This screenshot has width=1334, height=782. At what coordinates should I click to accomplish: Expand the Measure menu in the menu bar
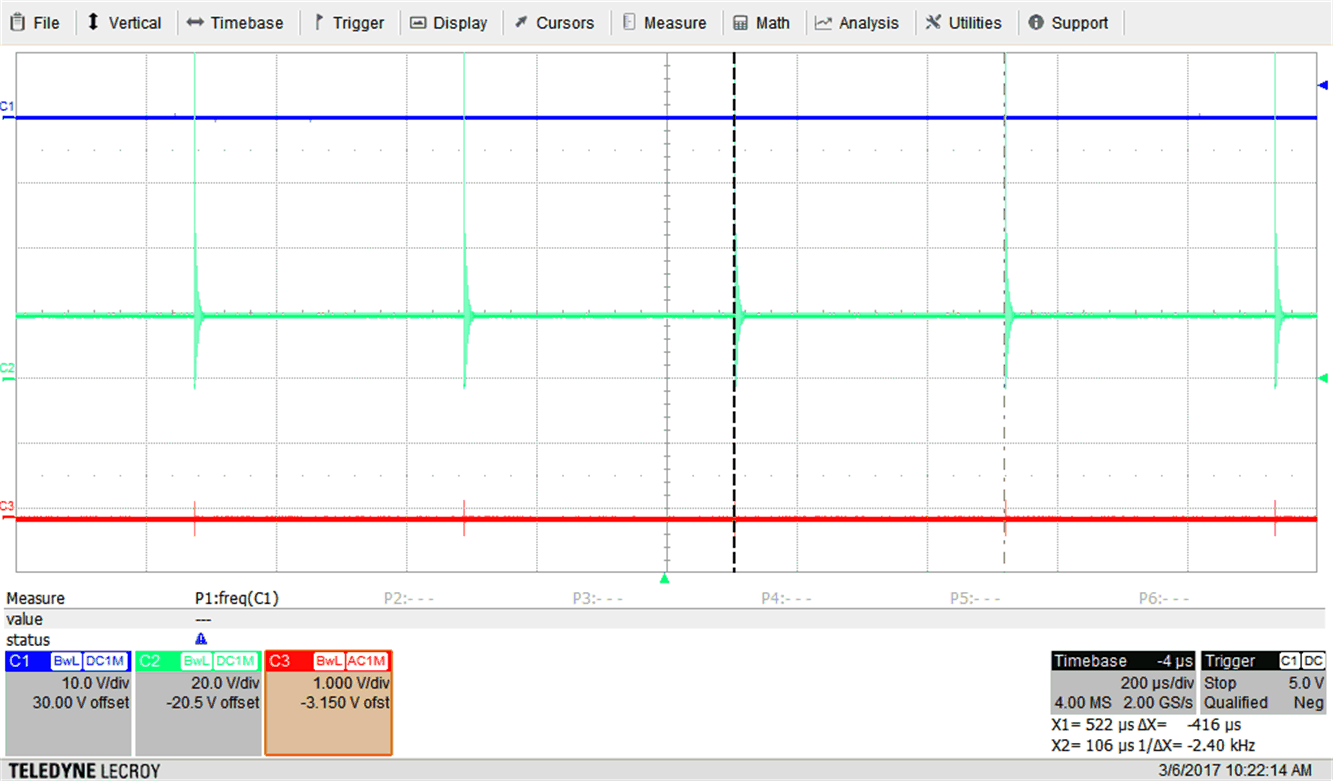click(664, 22)
